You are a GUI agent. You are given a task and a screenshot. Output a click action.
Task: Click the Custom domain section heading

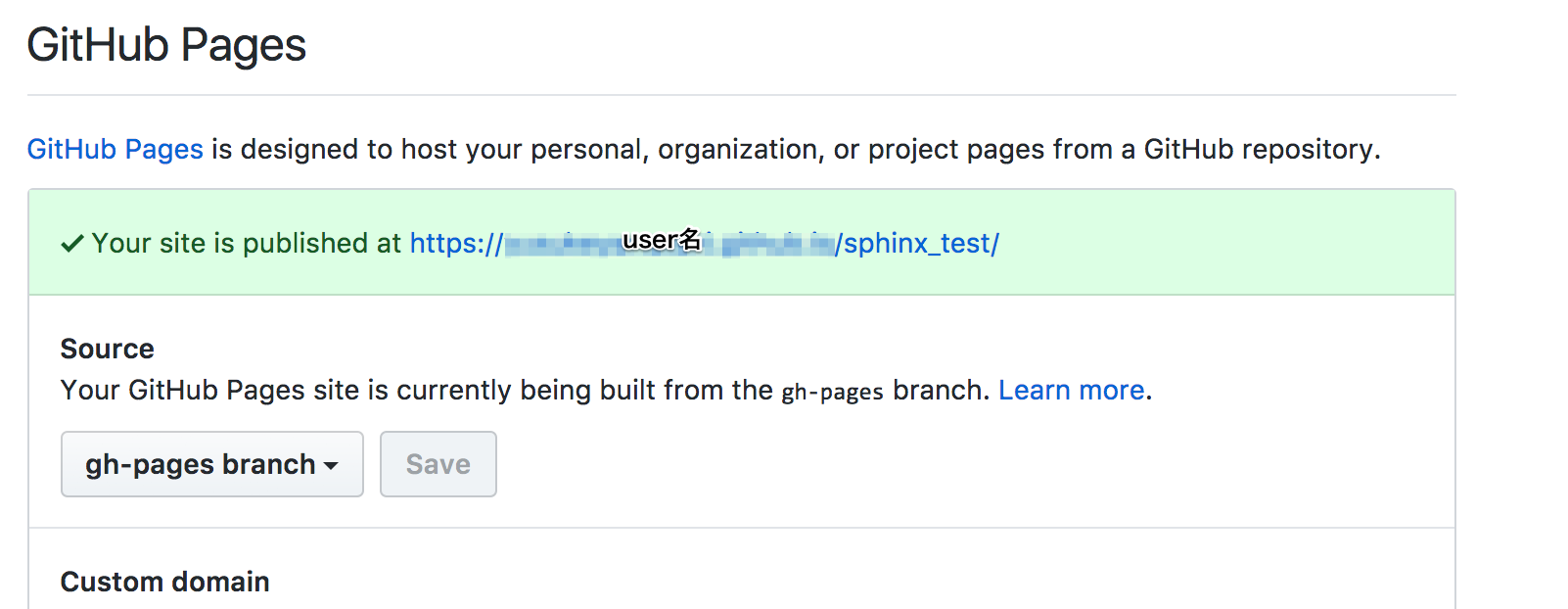click(x=164, y=582)
